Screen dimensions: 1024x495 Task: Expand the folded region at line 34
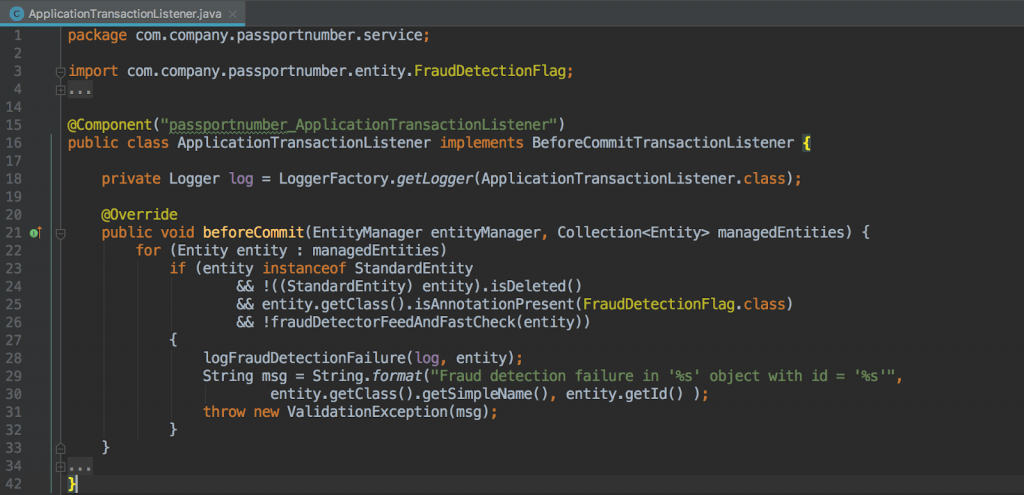point(60,465)
